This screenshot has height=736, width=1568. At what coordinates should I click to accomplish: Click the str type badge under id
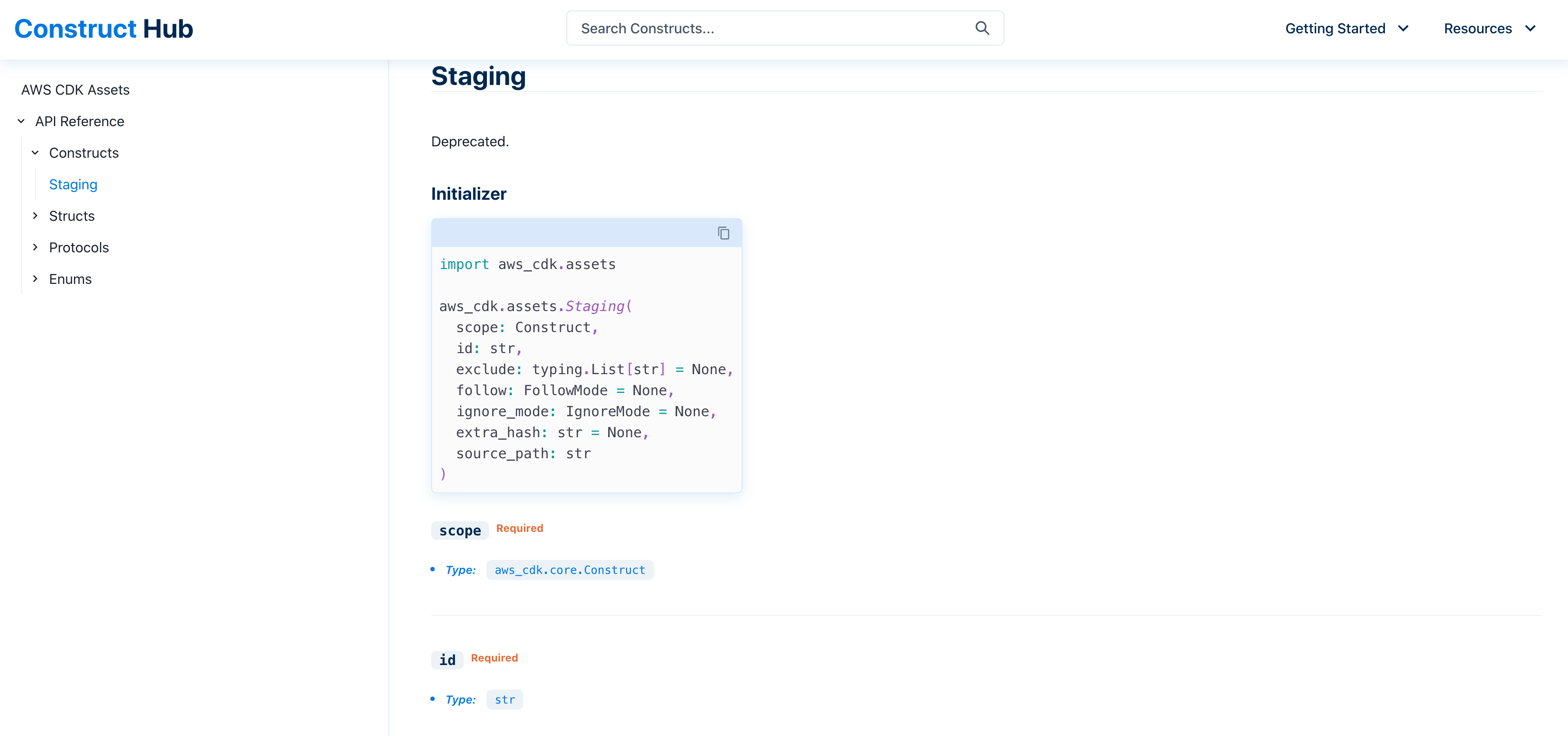pos(504,700)
